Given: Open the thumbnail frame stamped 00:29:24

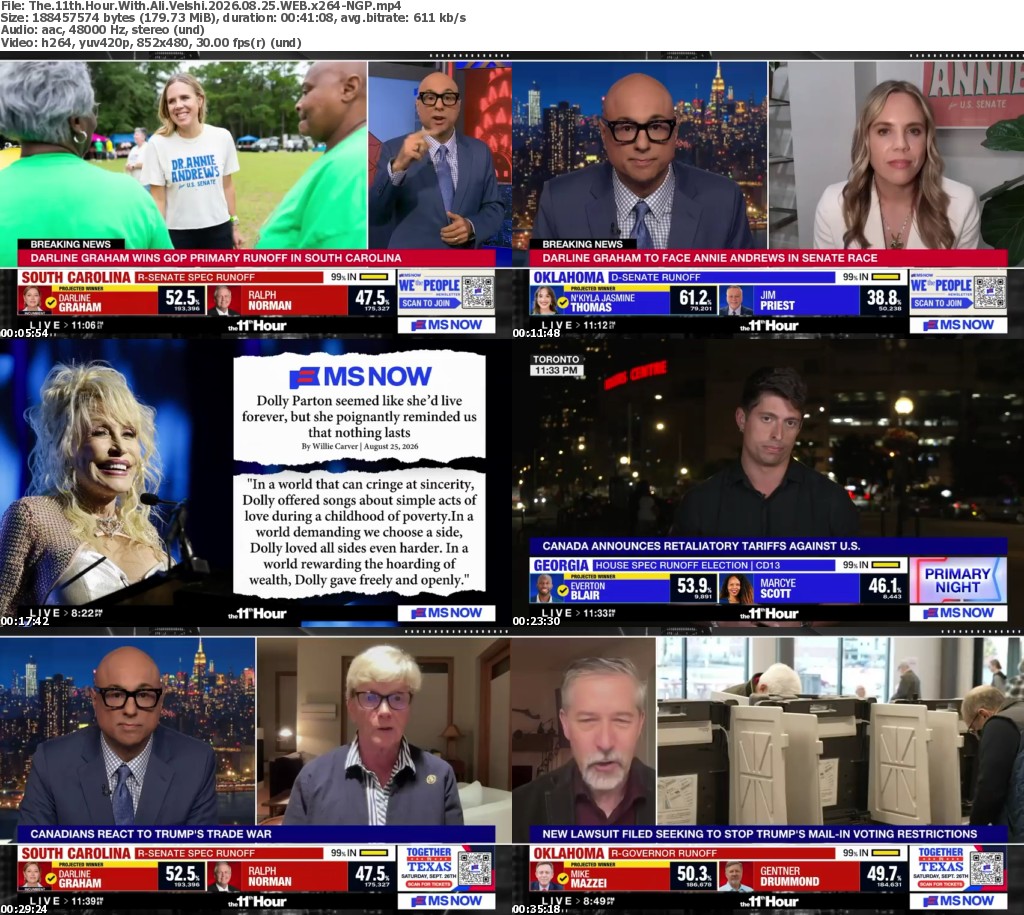Looking at the screenshot, I should [x=256, y=771].
